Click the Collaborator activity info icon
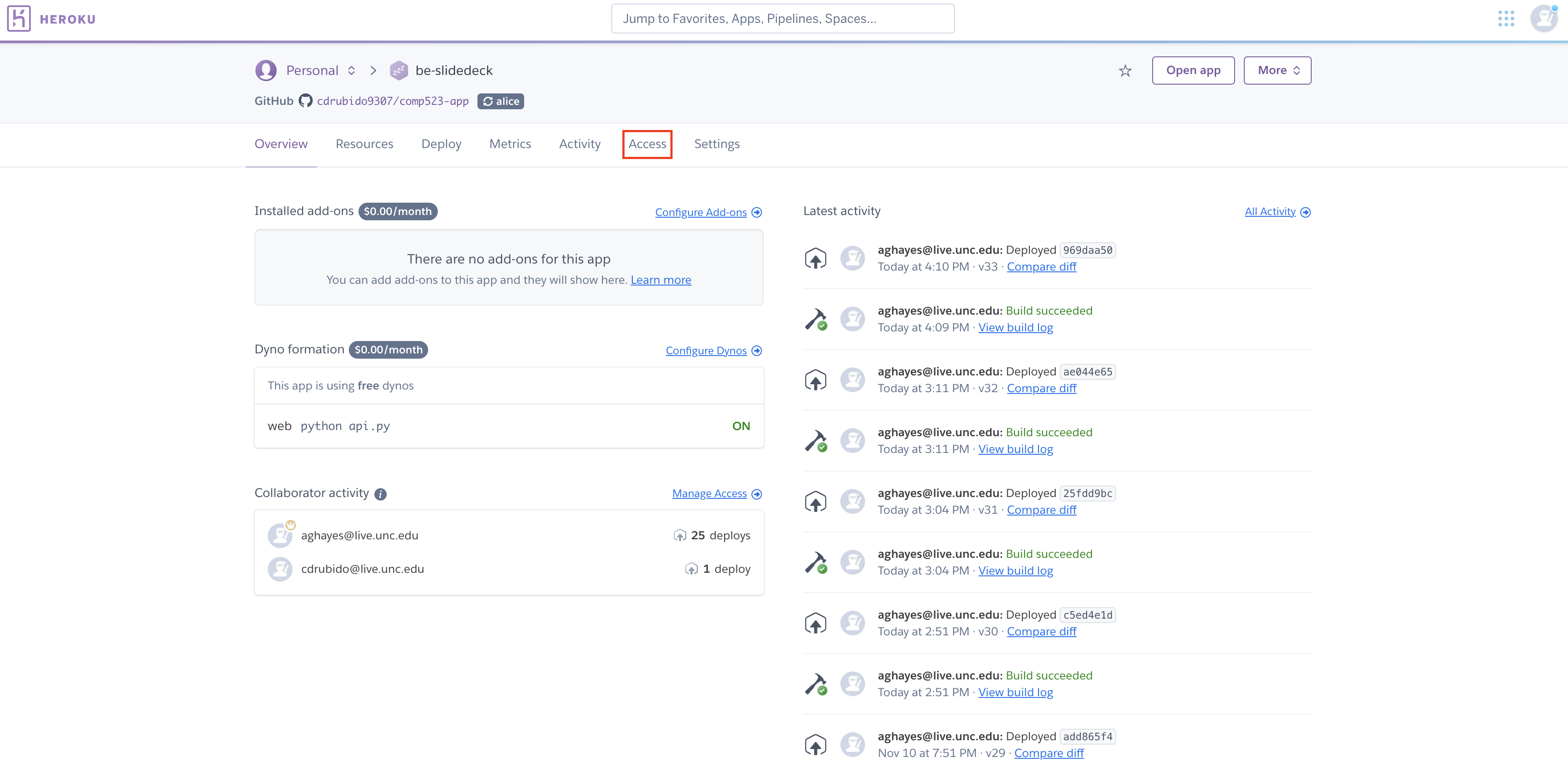 (381, 494)
